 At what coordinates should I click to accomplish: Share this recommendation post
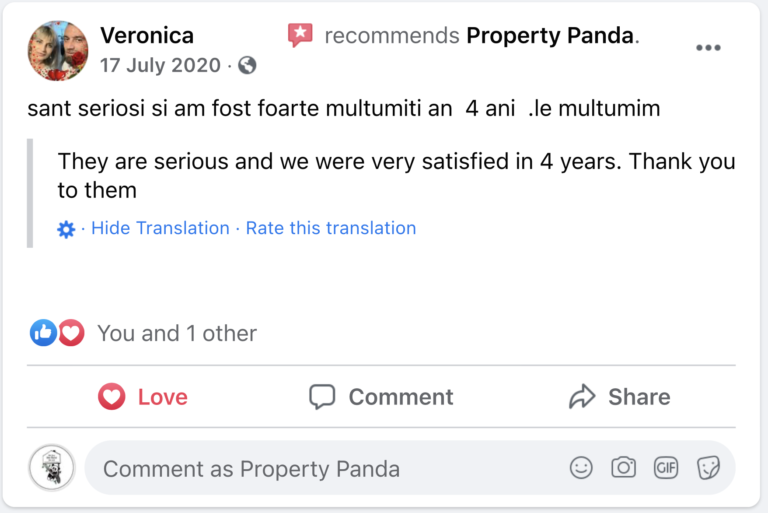tap(619, 397)
